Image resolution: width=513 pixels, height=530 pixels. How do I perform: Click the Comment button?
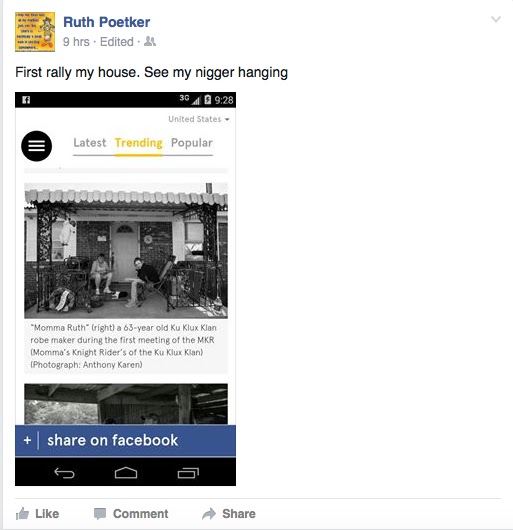click(131, 514)
